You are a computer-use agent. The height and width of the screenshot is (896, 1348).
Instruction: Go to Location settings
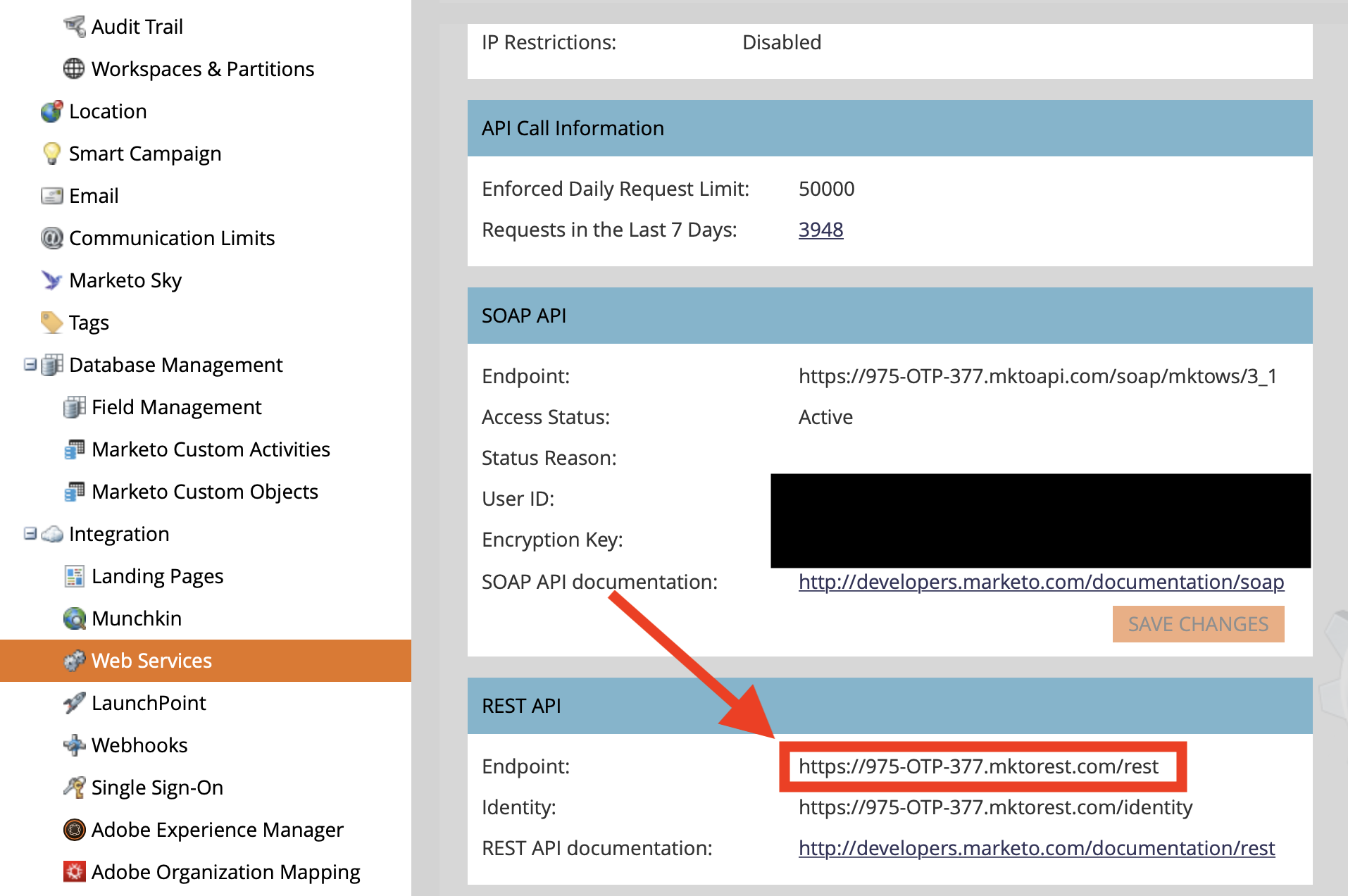click(x=108, y=111)
